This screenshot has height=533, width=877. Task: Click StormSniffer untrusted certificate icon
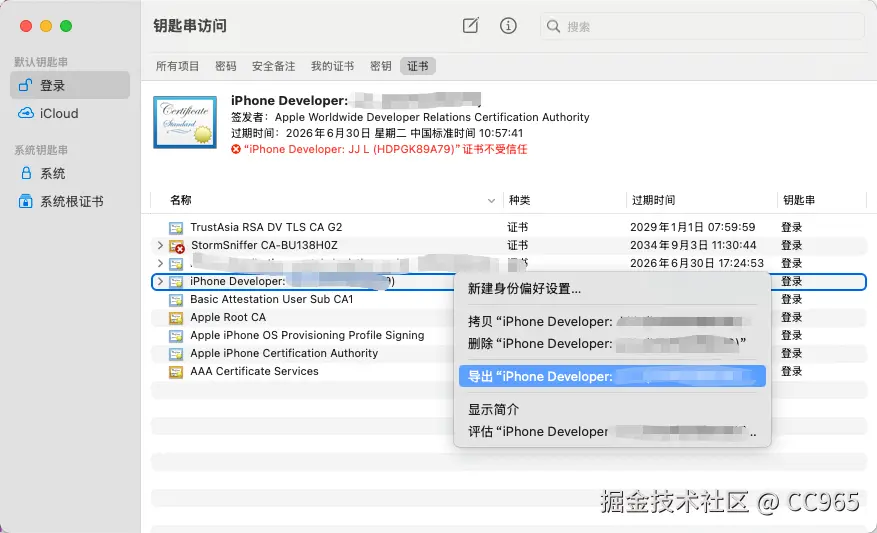coord(177,246)
